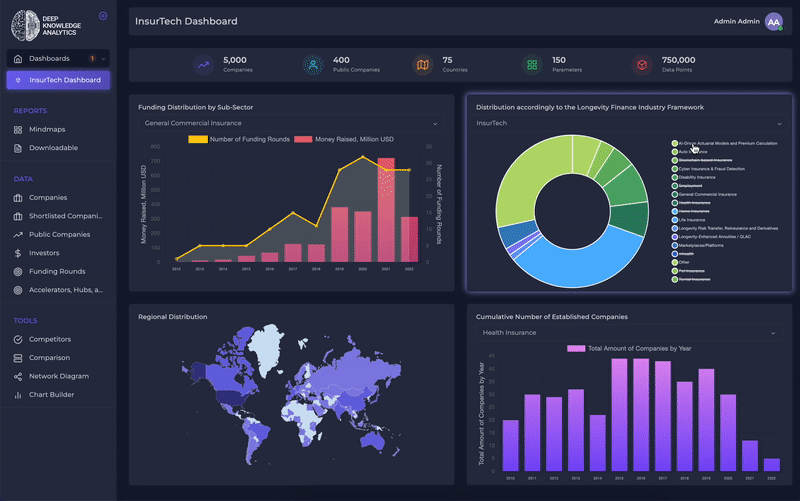
Task: Click the yellow Number of Funding Rounds swatch
Action: tap(198, 139)
